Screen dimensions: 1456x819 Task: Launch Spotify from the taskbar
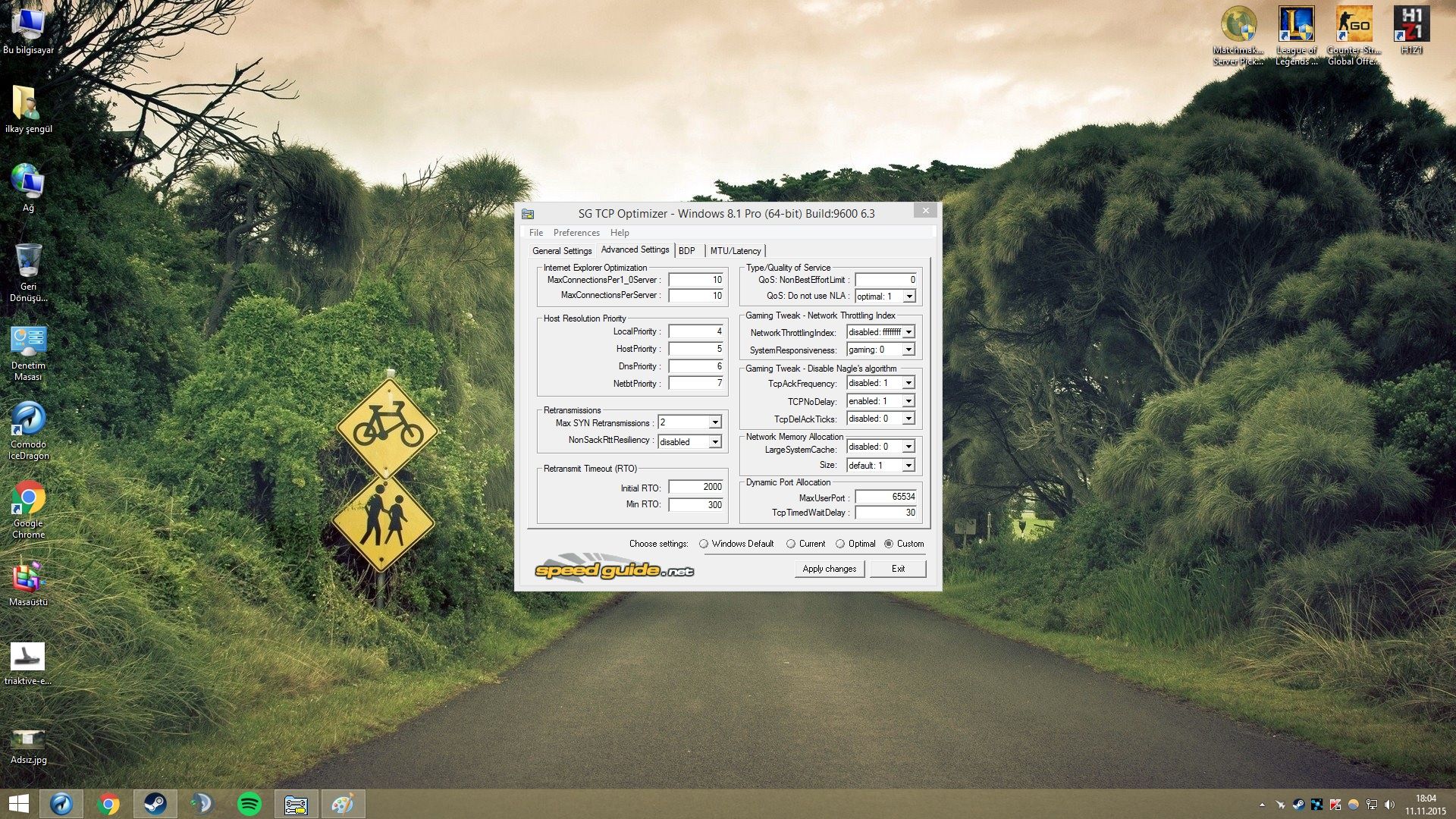249,804
